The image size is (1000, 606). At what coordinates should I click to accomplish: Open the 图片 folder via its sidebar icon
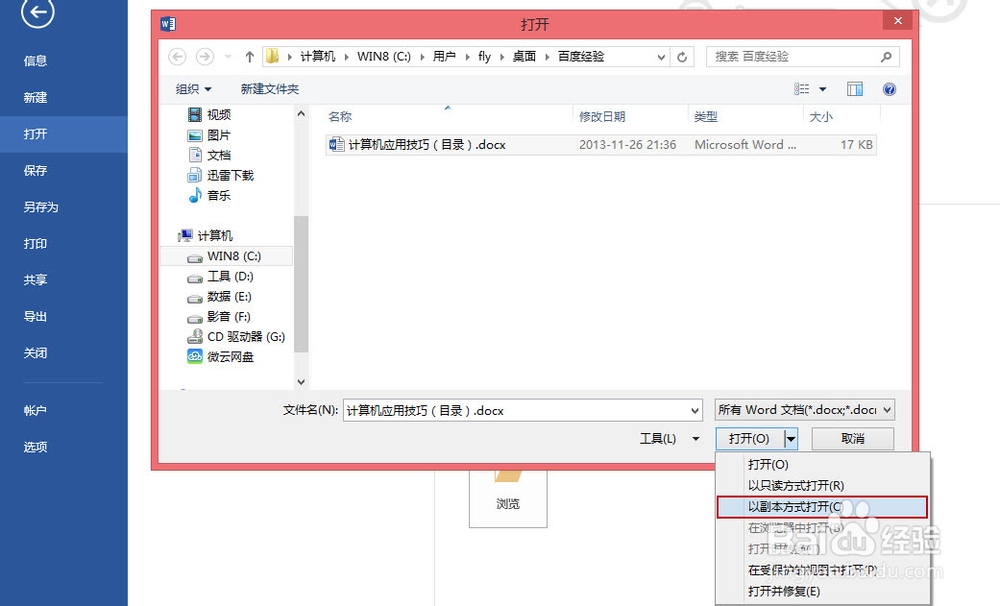coord(196,134)
